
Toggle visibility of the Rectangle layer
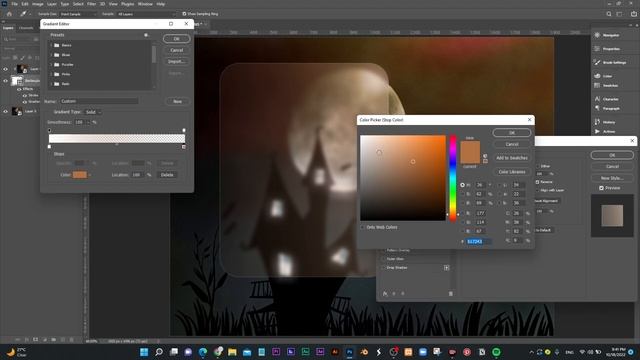click(x=5, y=80)
